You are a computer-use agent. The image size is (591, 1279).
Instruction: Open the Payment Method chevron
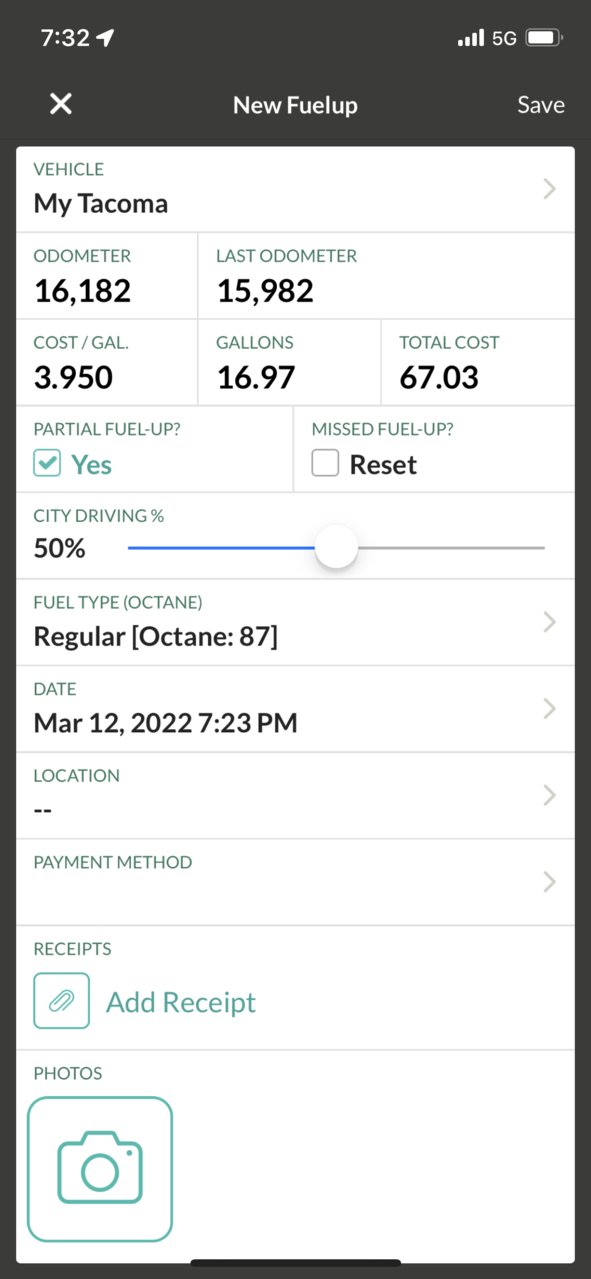[549, 882]
